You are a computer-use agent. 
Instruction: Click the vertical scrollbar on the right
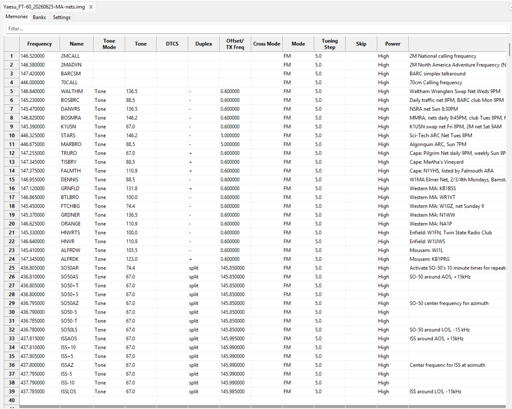tap(510, 49)
